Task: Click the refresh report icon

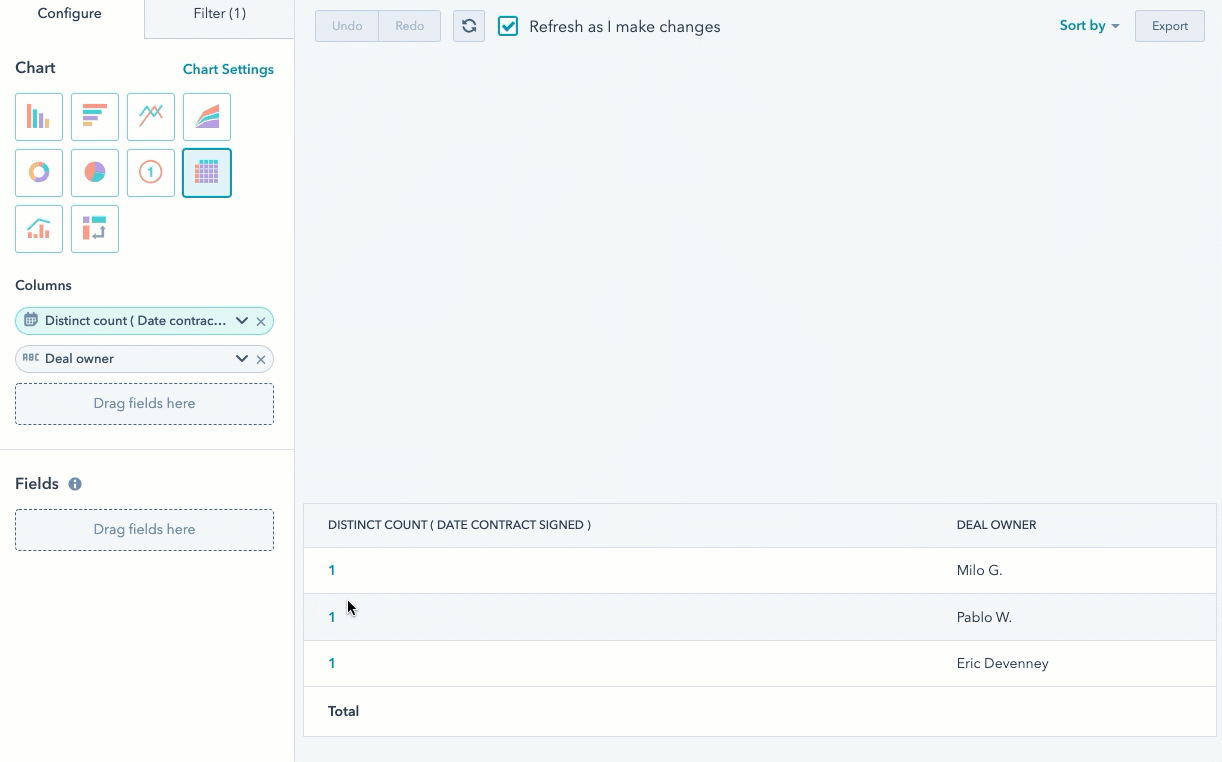Action: tap(468, 26)
